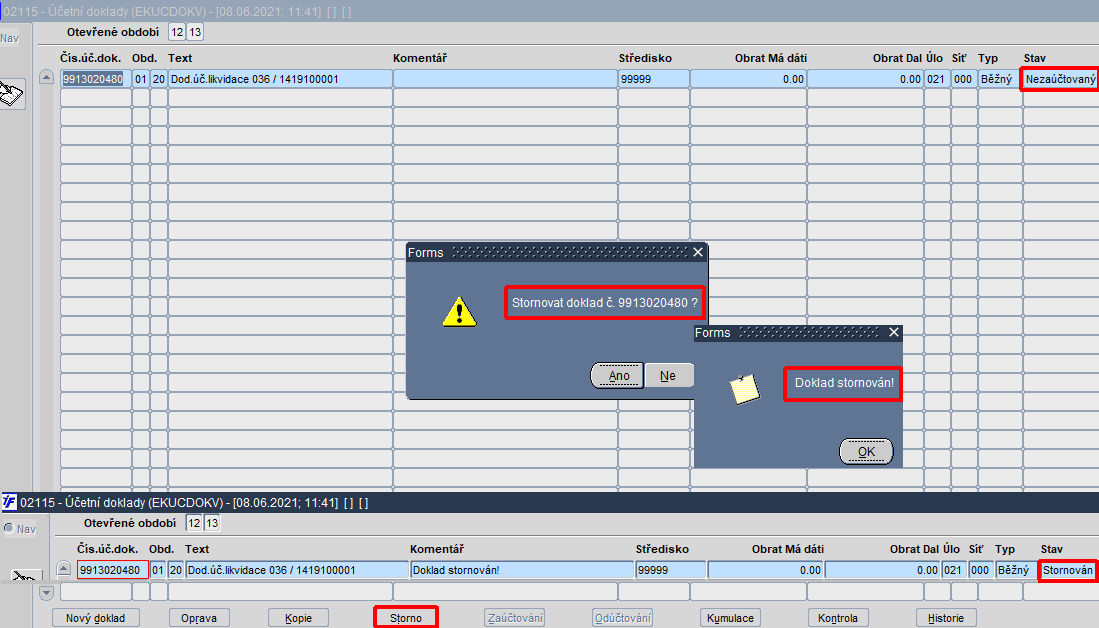Click the Běžný type field in the upper row

click(999, 79)
